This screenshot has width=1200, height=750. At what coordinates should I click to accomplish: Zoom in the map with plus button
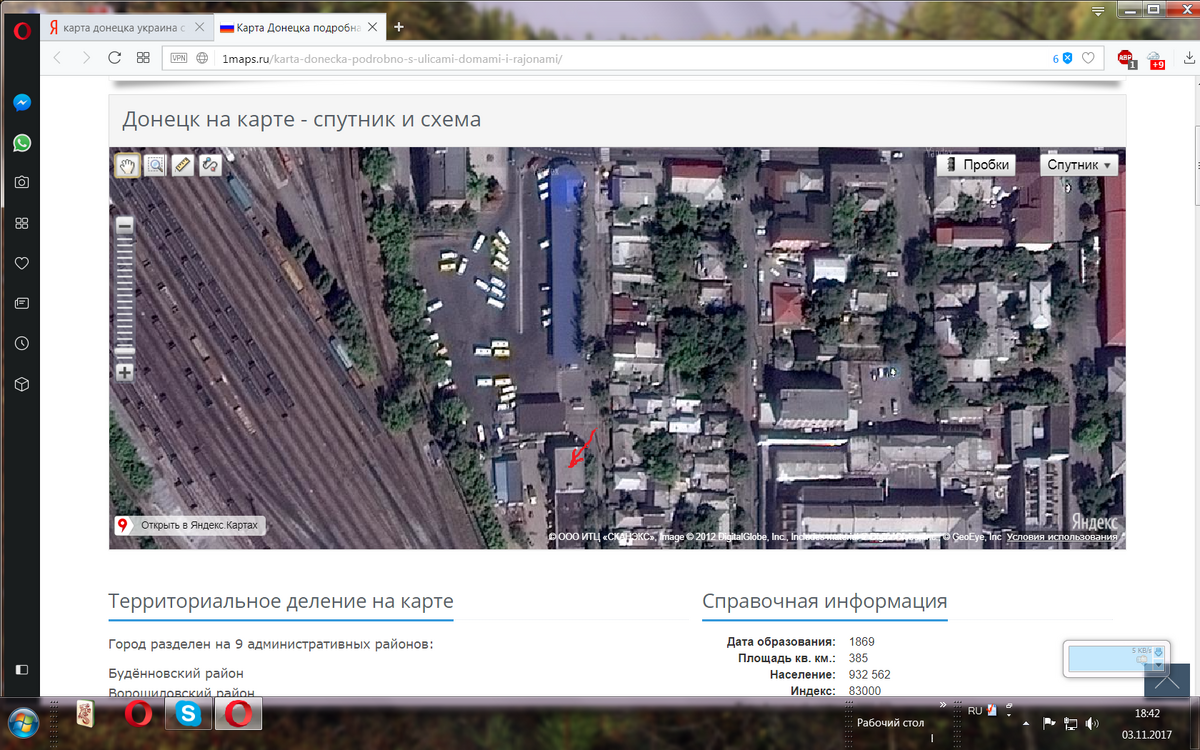pyautogui.click(x=125, y=373)
